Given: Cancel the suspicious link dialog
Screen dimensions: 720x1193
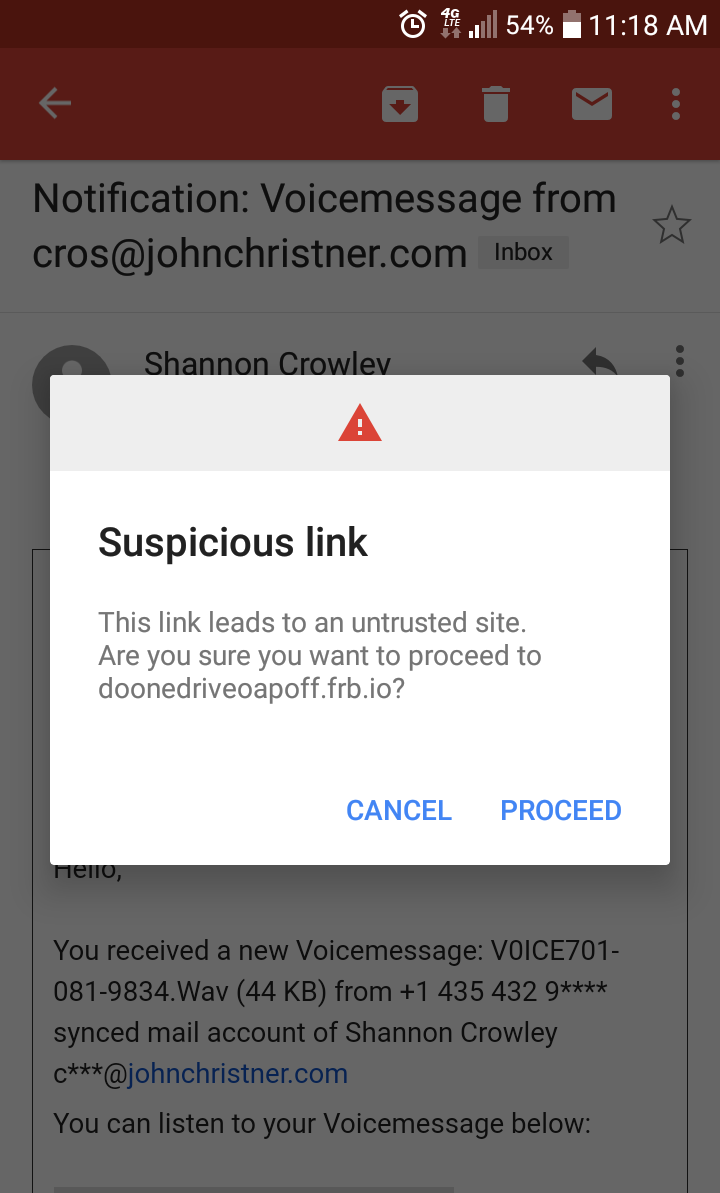Looking at the screenshot, I should pos(399,810).
